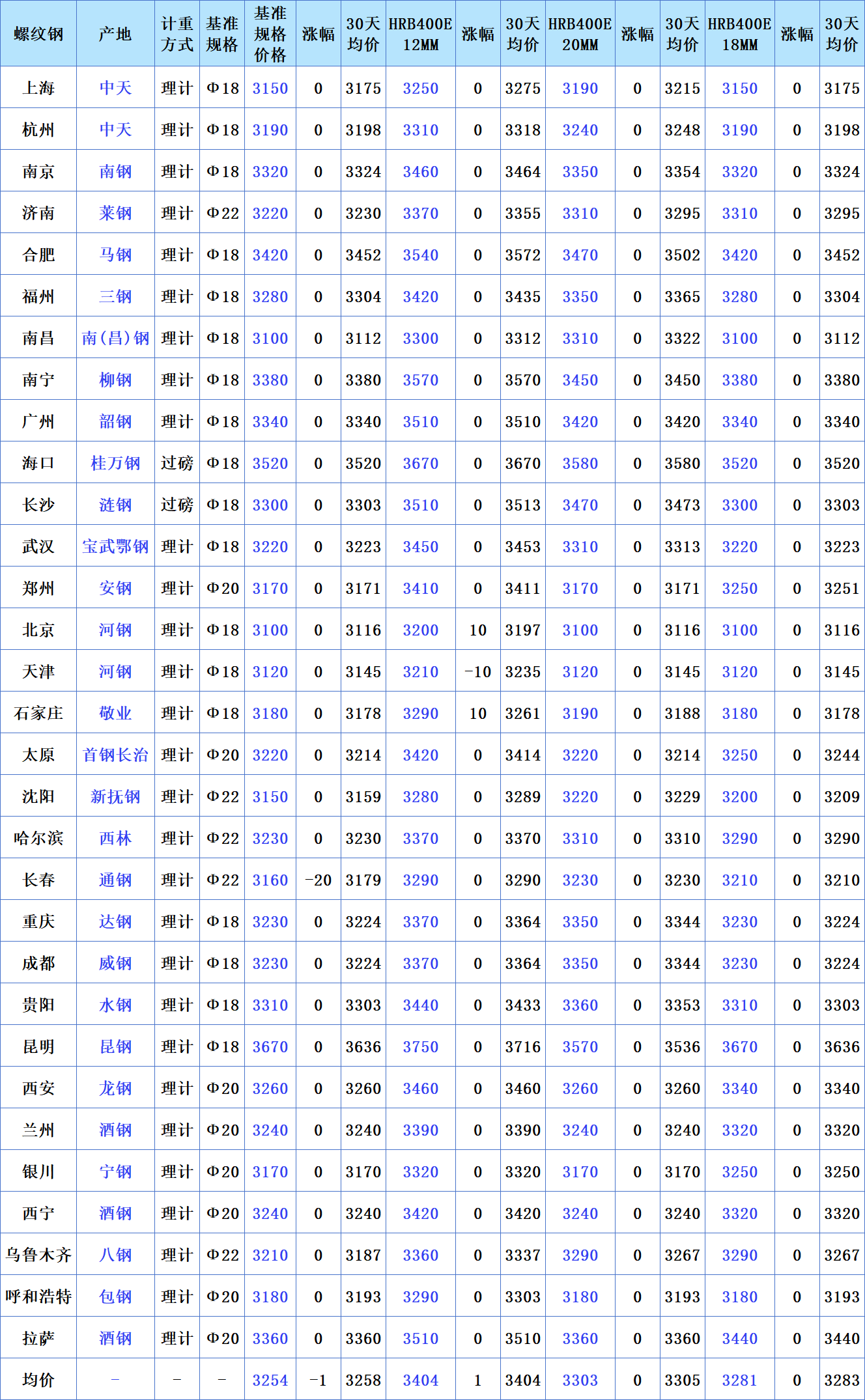Open the 八钢 producer link
The height and width of the screenshot is (1400, 865).
115,1255
